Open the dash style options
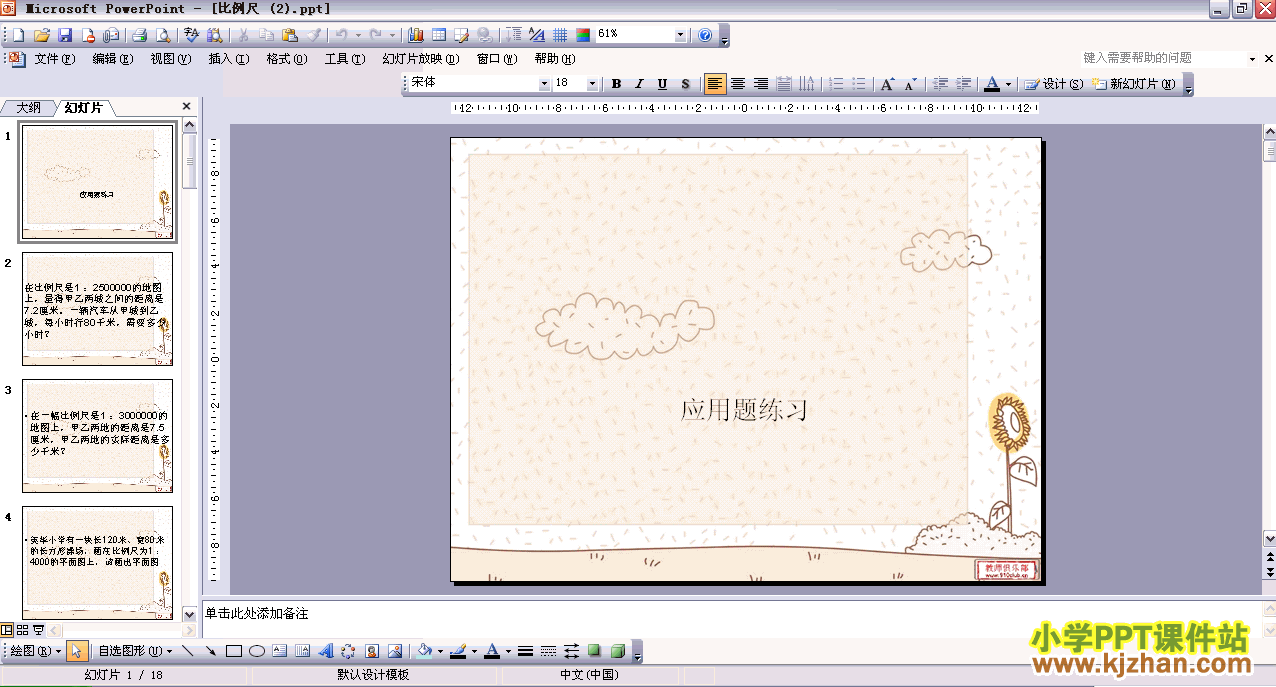This screenshot has width=1276, height=687. pyautogui.click(x=548, y=651)
